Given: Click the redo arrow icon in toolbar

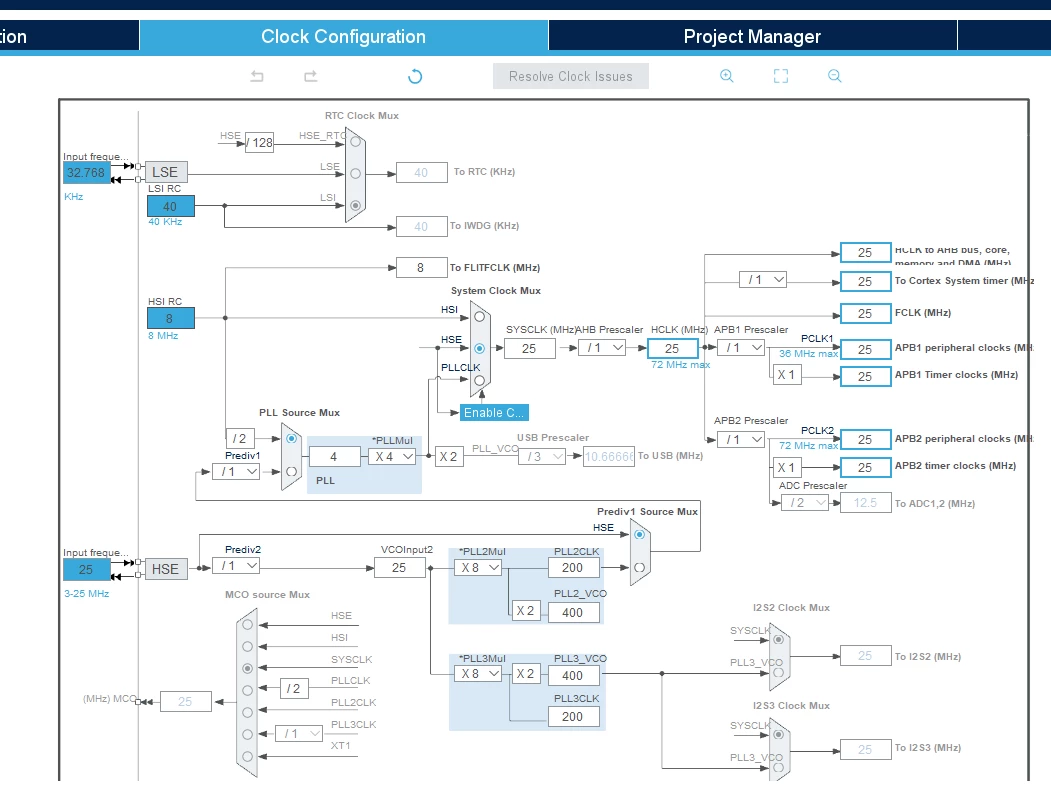Looking at the screenshot, I should click(x=310, y=76).
